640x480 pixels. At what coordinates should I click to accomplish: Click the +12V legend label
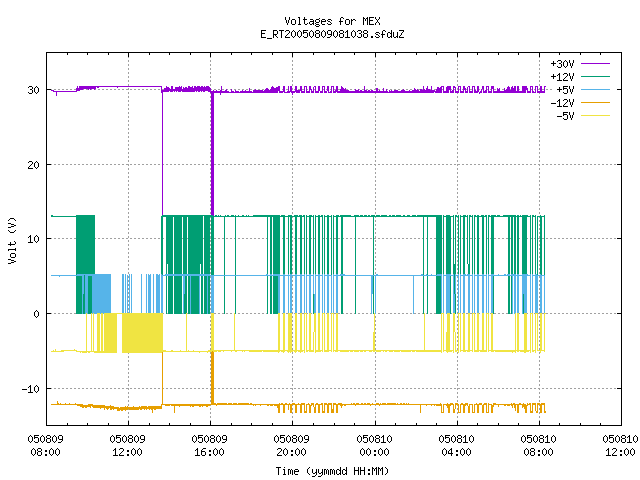pos(562,77)
